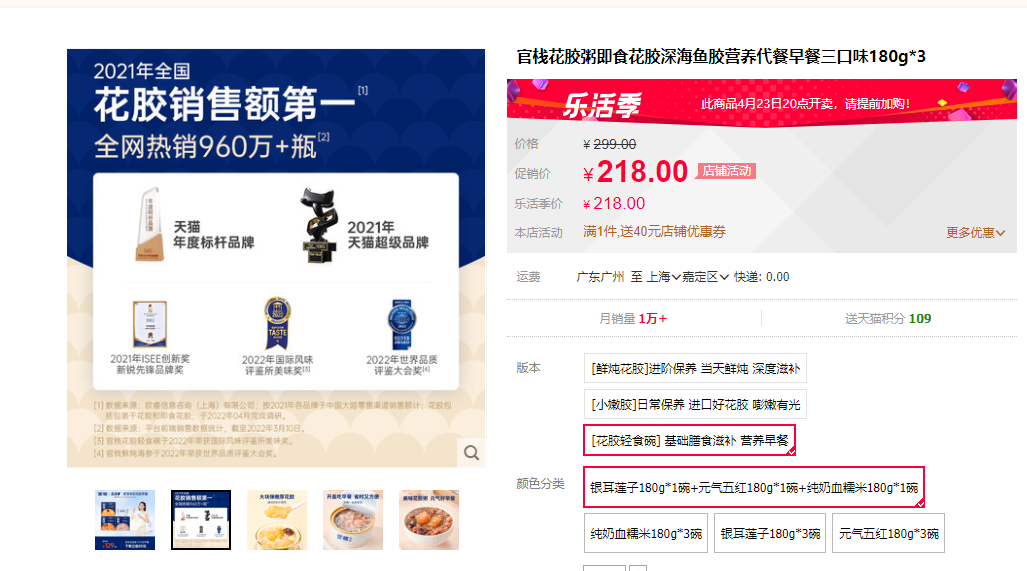The image size is (1027, 571).
Task: Open the fifth thumbnail of porridge bowl
Action: pyautogui.click(x=429, y=520)
